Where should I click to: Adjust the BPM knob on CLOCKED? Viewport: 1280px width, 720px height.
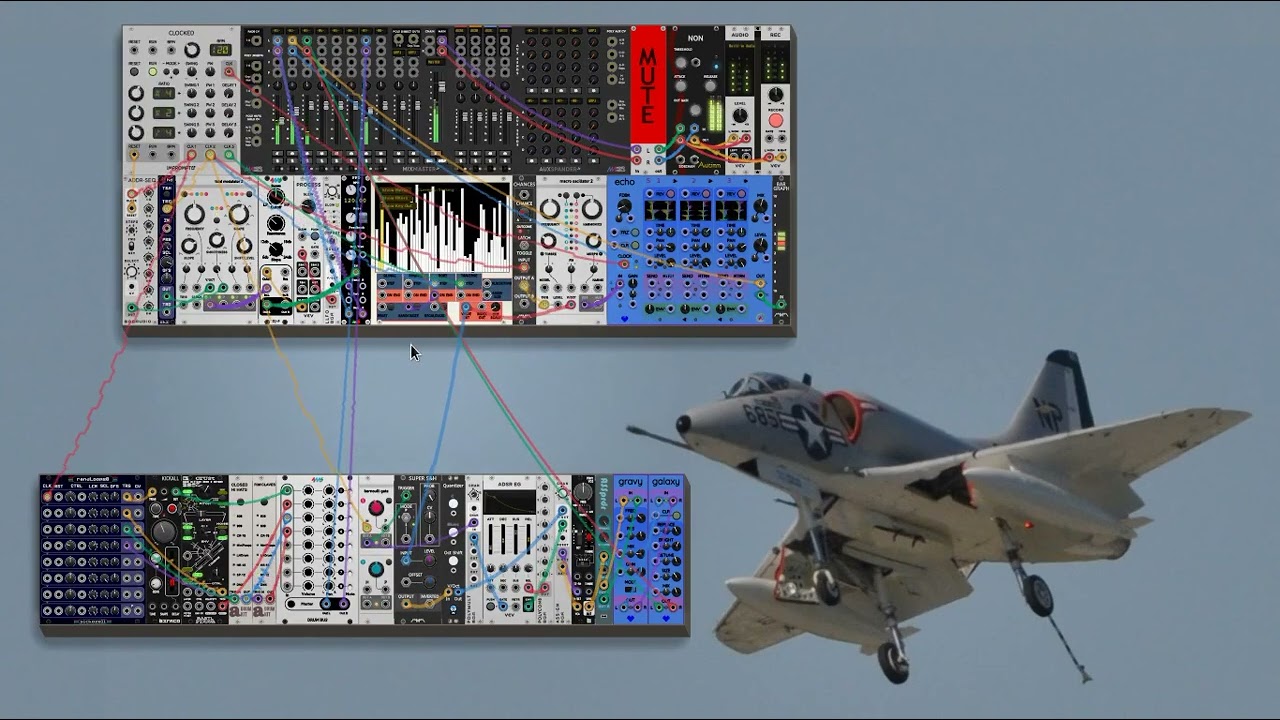click(x=192, y=50)
